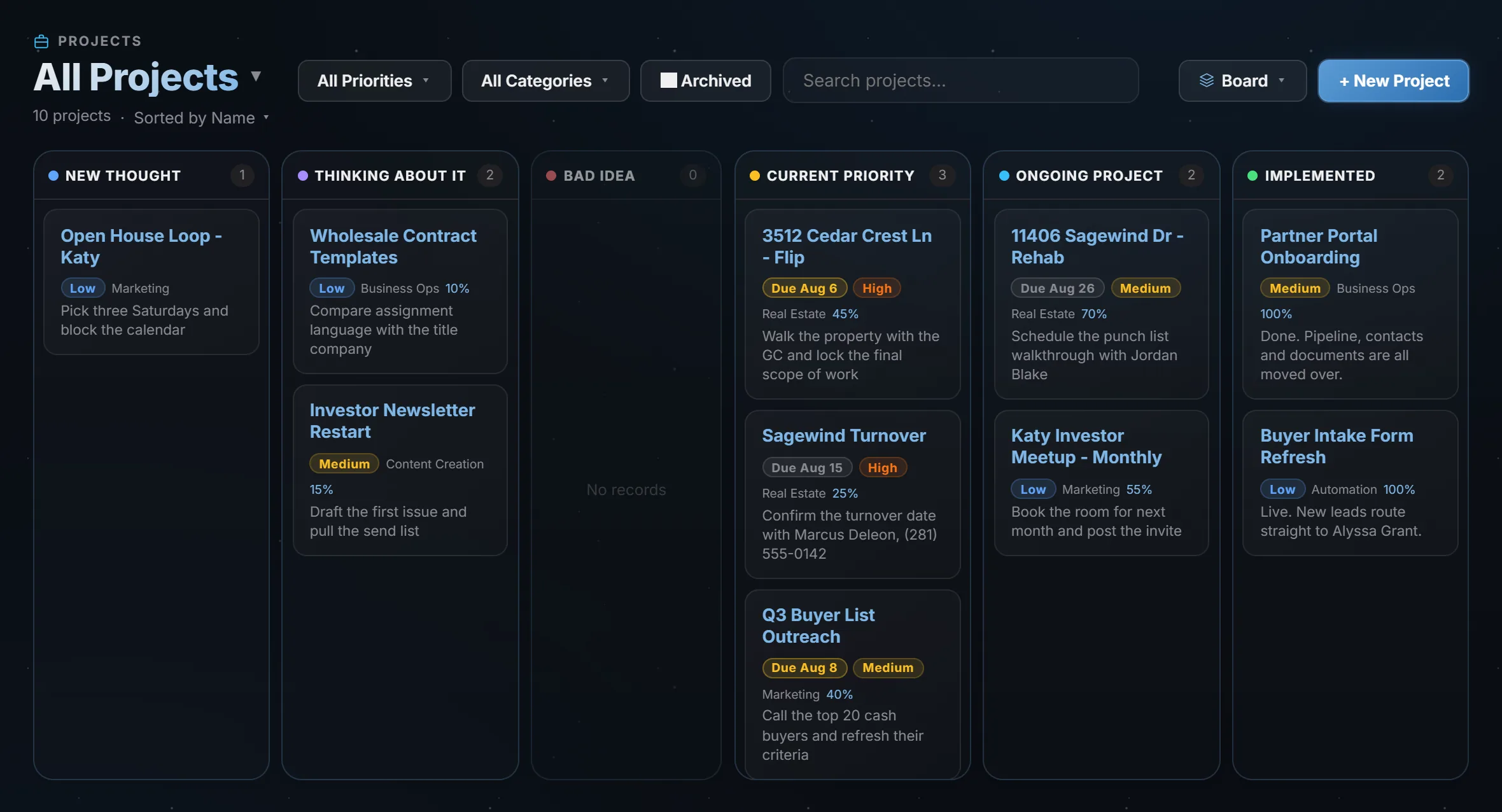Click the New Project button
This screenshot has width=1502, height=812.
pos(1393,81)
